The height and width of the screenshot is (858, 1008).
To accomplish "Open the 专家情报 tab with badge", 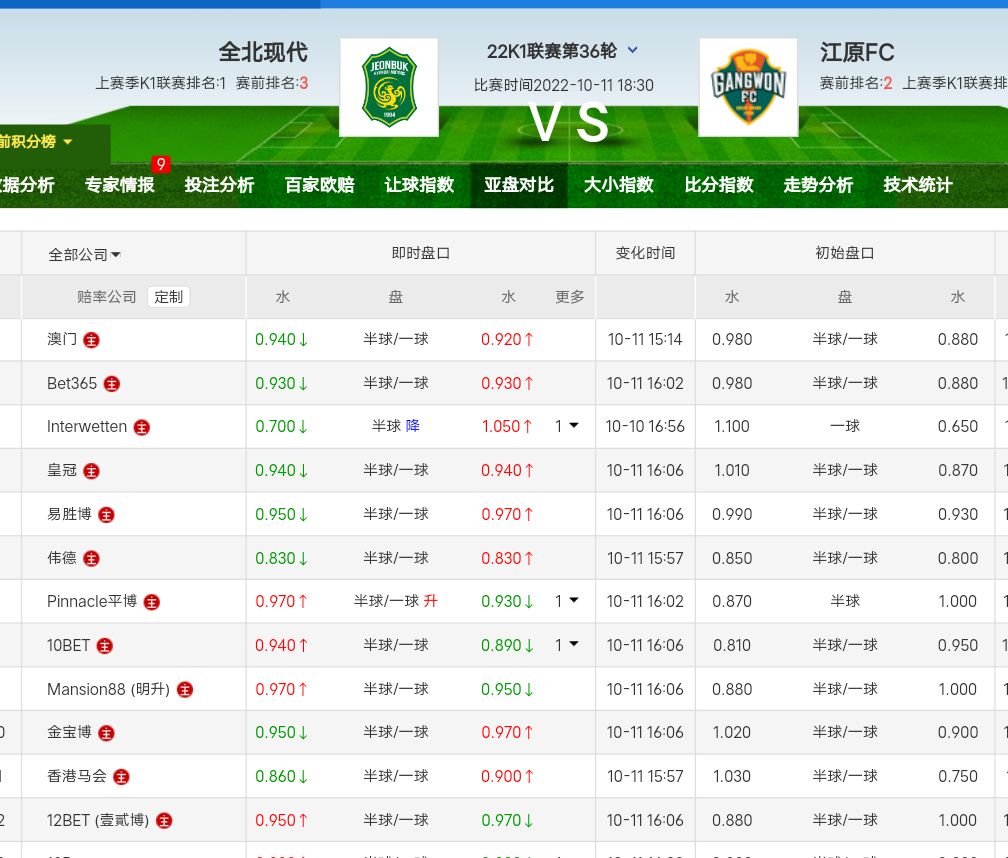I will pyautogui.click(x=120, y=185).
